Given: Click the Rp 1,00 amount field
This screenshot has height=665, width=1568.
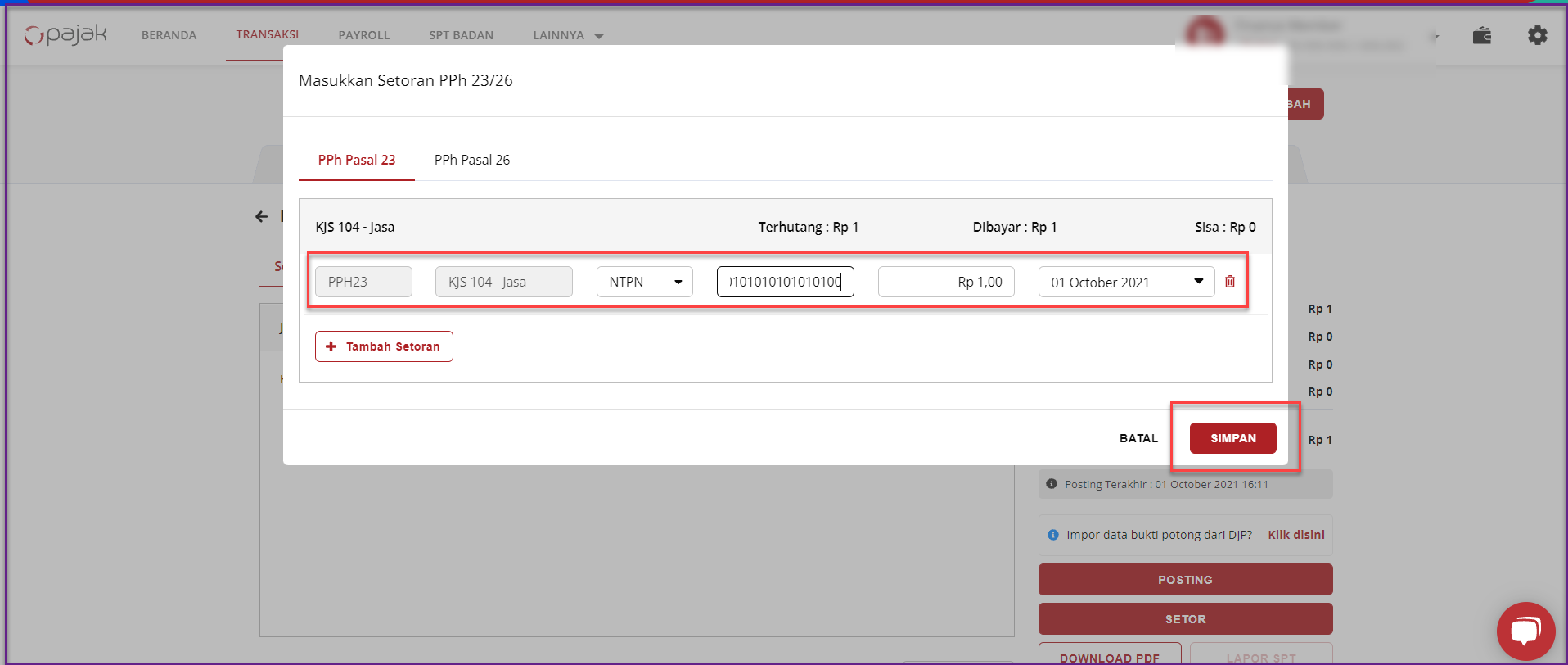Looking at the screenshot, I should [945, 282].
